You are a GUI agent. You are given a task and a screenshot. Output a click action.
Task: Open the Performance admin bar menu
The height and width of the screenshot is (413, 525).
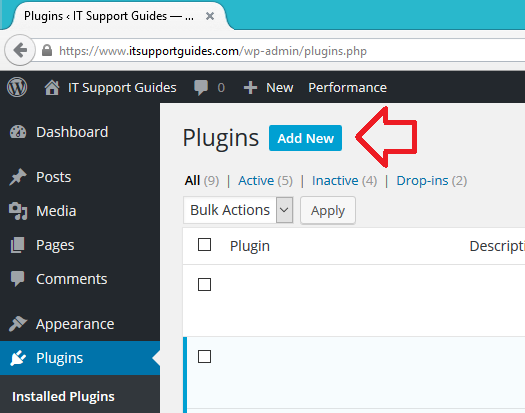[347, 88]
